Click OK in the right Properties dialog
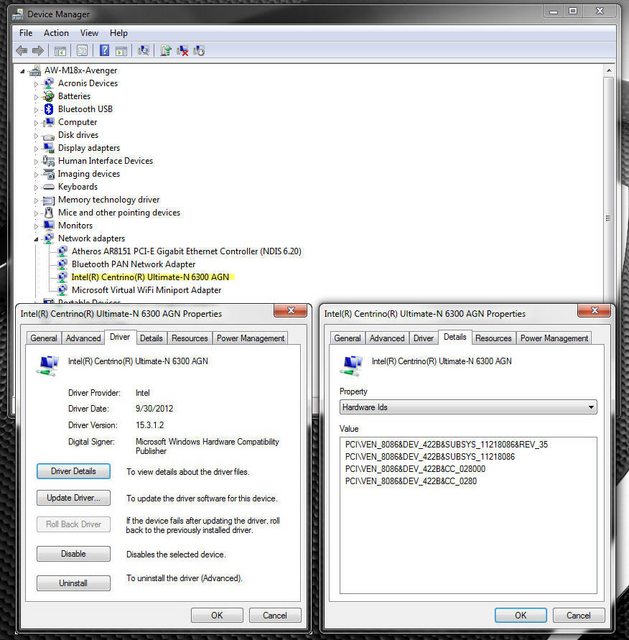The width and height of the screenshot is (629, 640). pos(520,615)
